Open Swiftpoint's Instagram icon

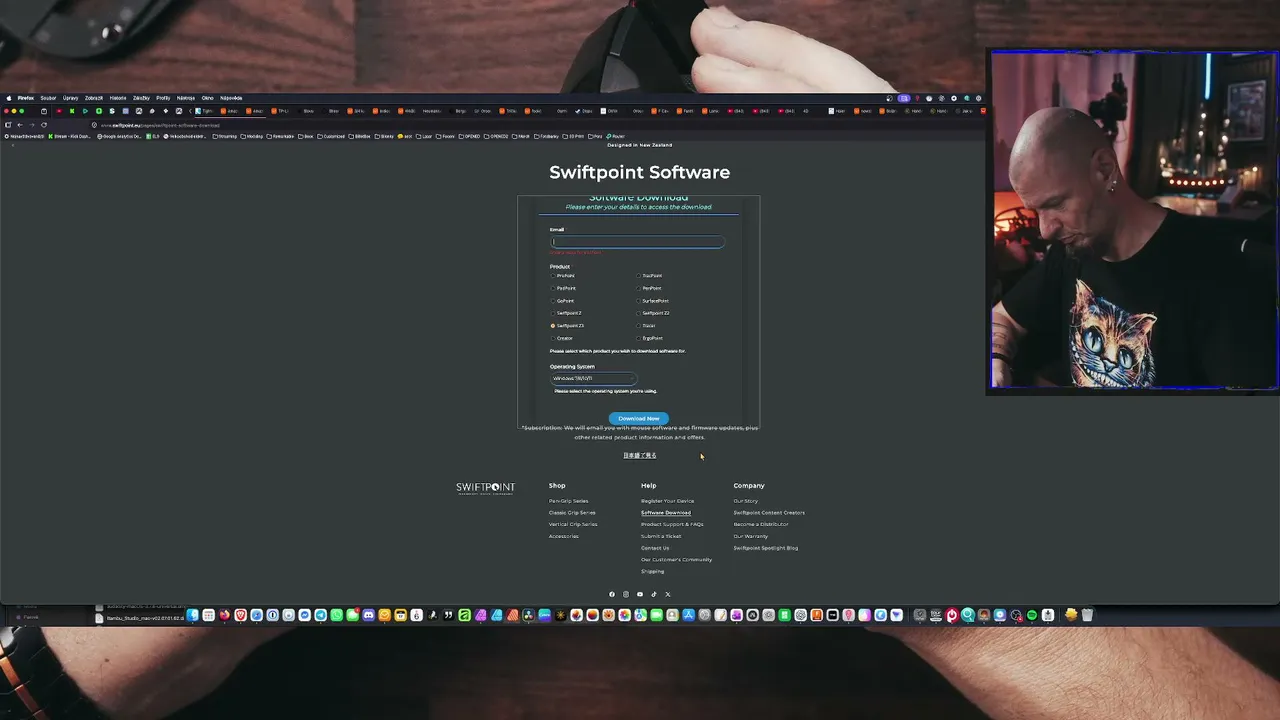pos(626,594)
